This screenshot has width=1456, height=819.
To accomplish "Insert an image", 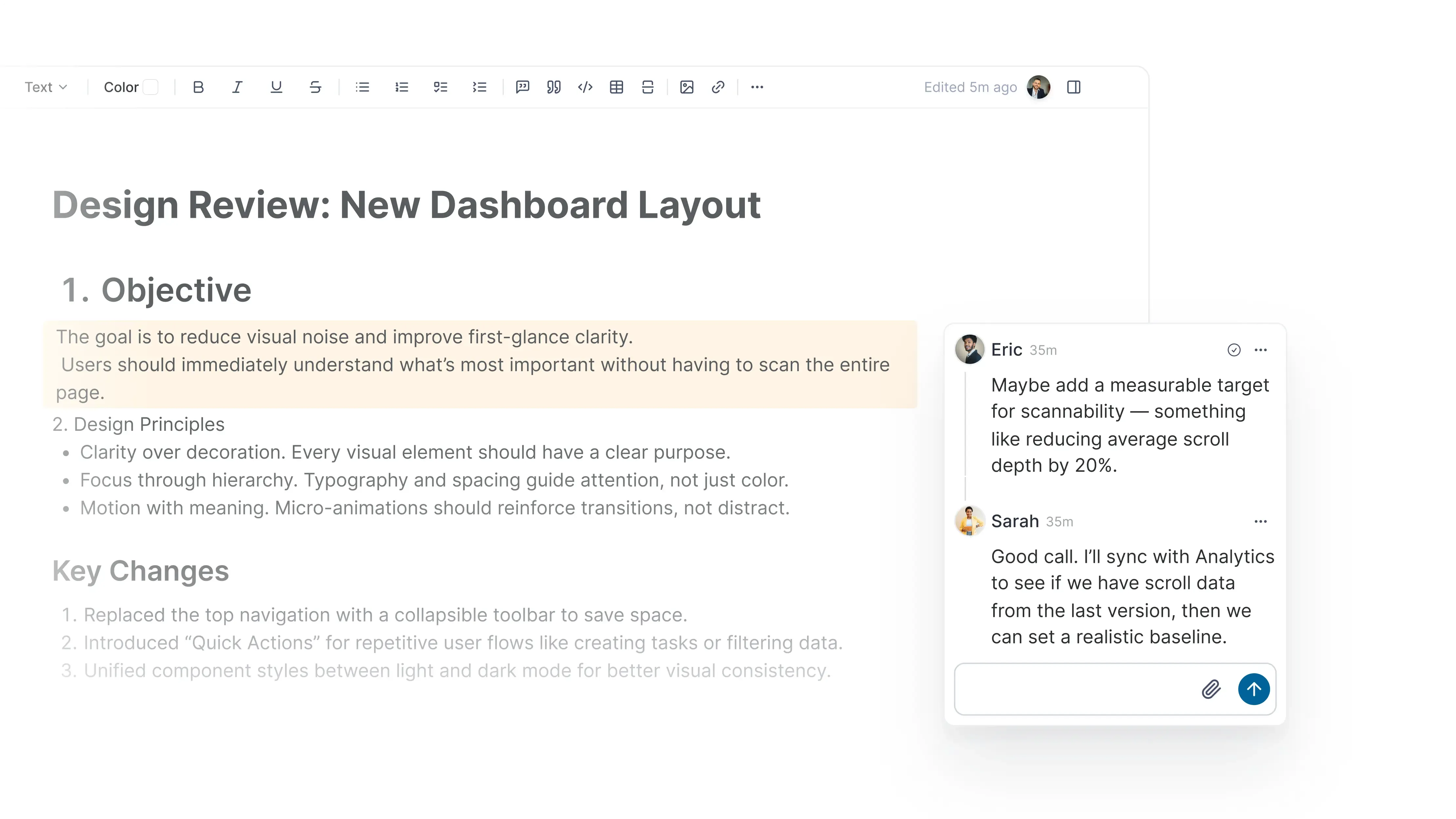I will [686, 87].
